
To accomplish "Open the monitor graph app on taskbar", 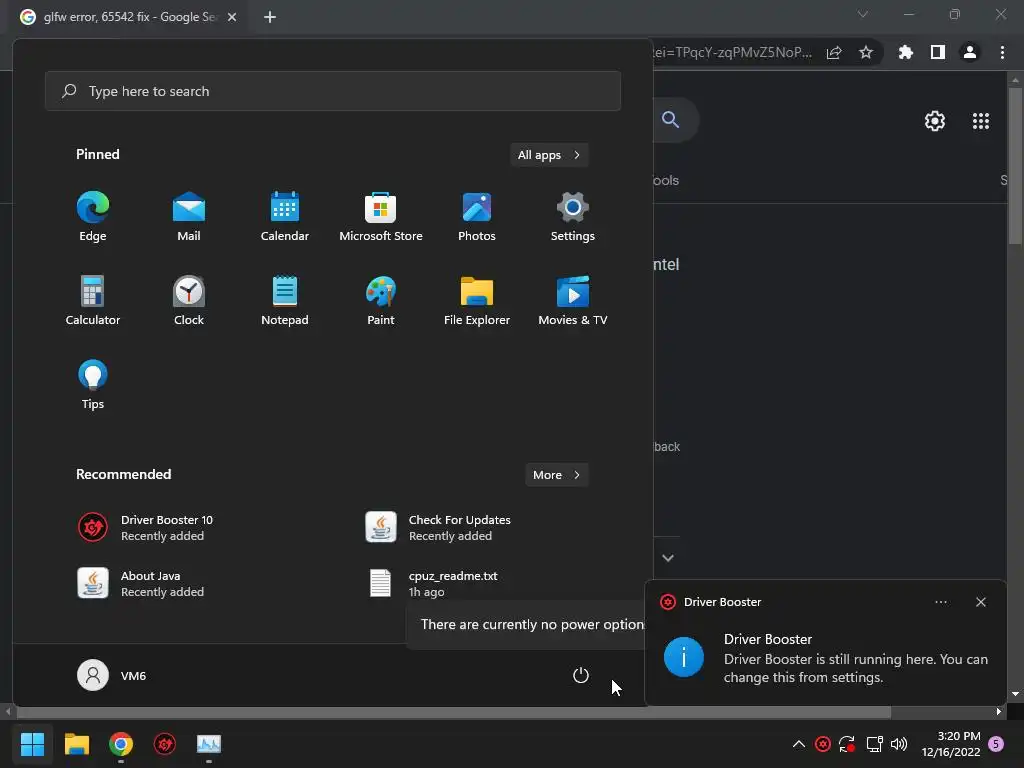I will (209, 744).
